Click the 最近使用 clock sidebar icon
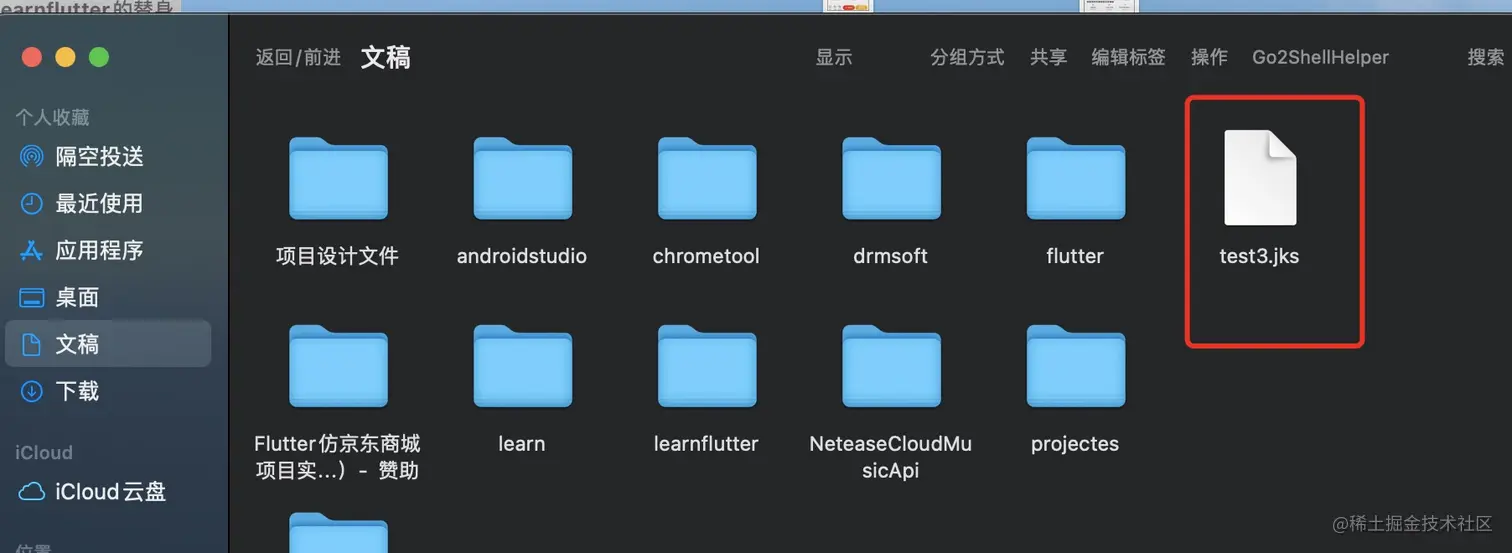This screenshot has height=553, width=1512. pos(32,204)
